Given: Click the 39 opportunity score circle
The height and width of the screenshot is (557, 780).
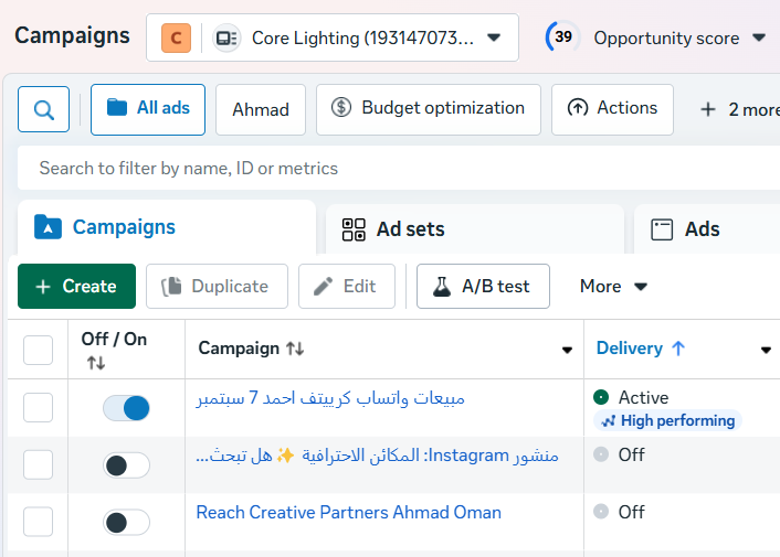Looking at the screenshot, I should coord(563,37).
